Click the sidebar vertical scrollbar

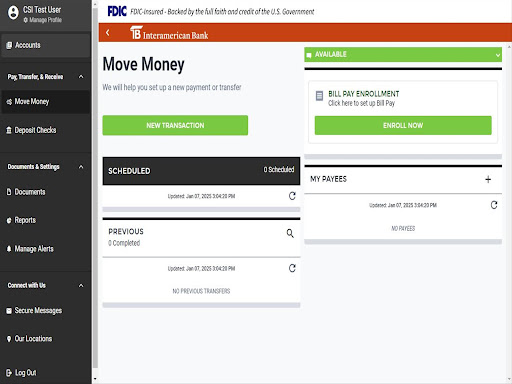95,187
